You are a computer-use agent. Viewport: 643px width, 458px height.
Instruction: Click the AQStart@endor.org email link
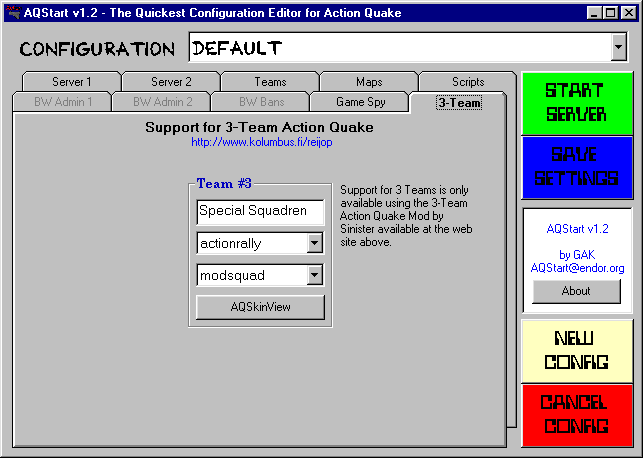(x=577, y=268)
